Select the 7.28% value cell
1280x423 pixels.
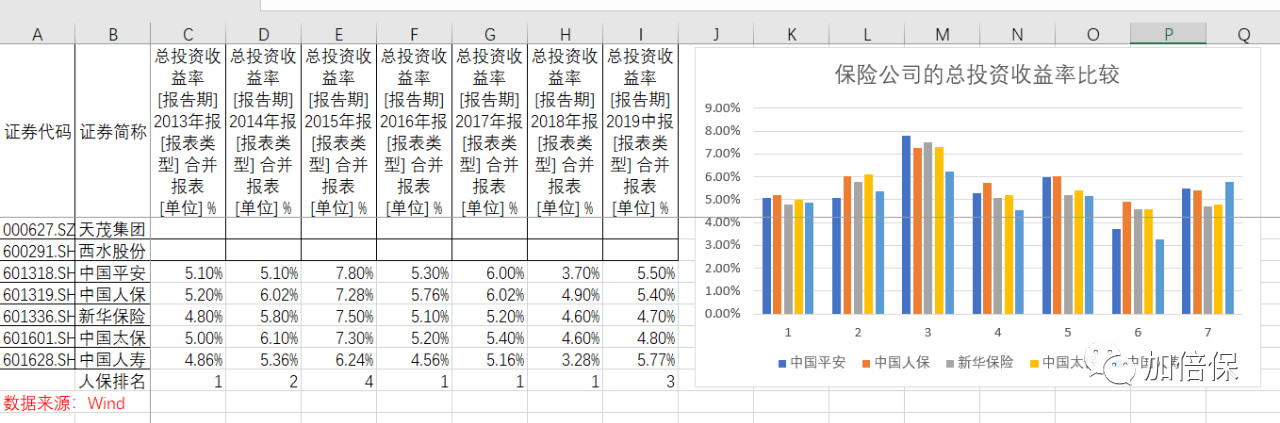(339, 295)
